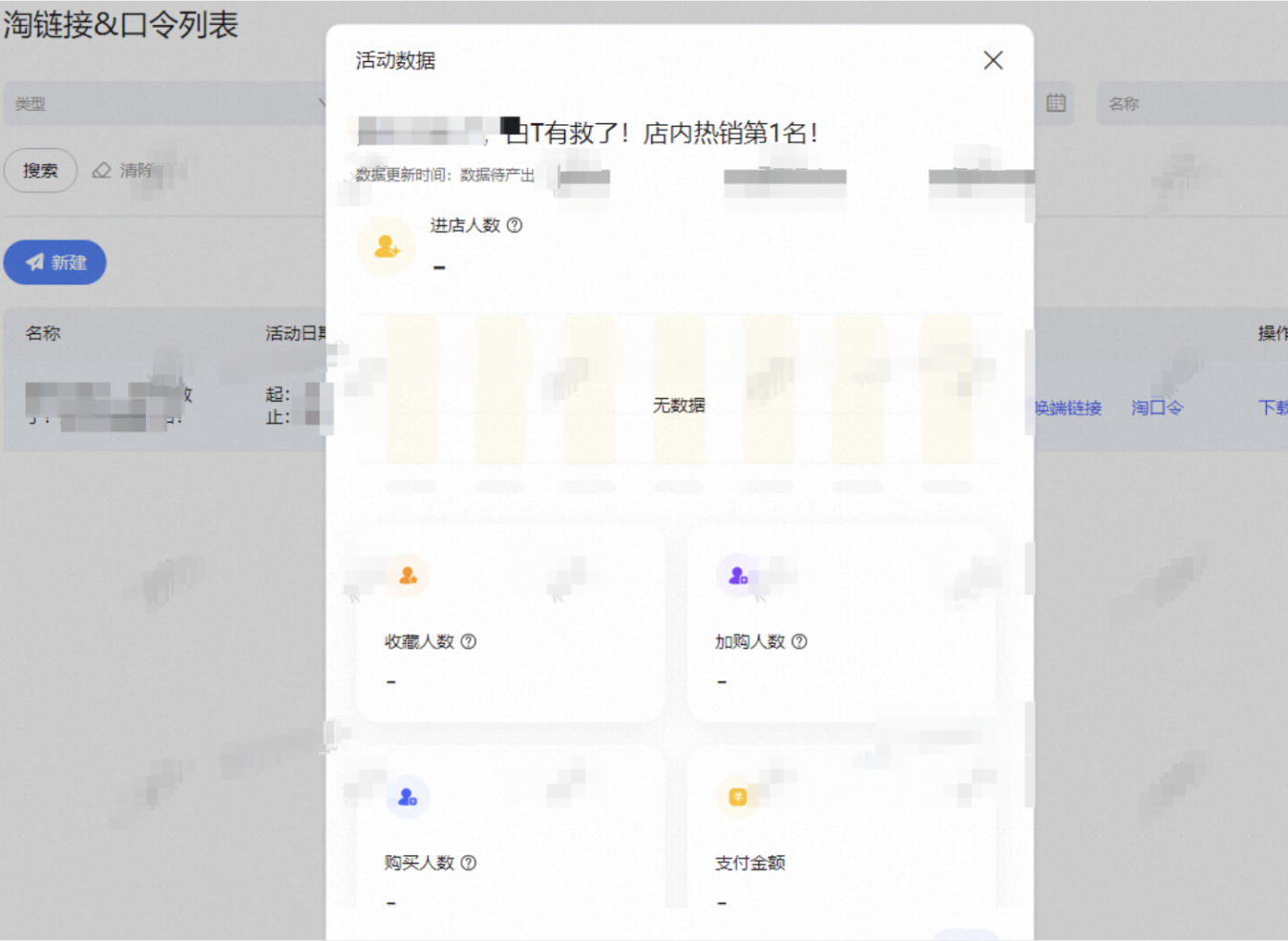
Task: Click the 名称 column header
Action: [43, 333]
